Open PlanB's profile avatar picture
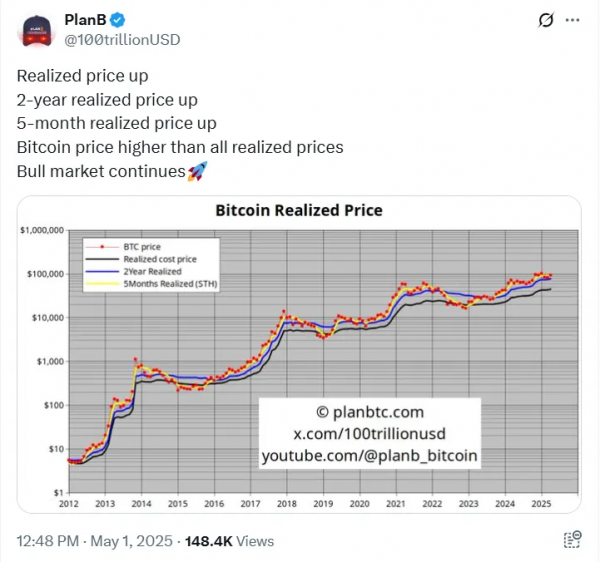Viewport: 600px width, 562px height. [x=37, y=31]
